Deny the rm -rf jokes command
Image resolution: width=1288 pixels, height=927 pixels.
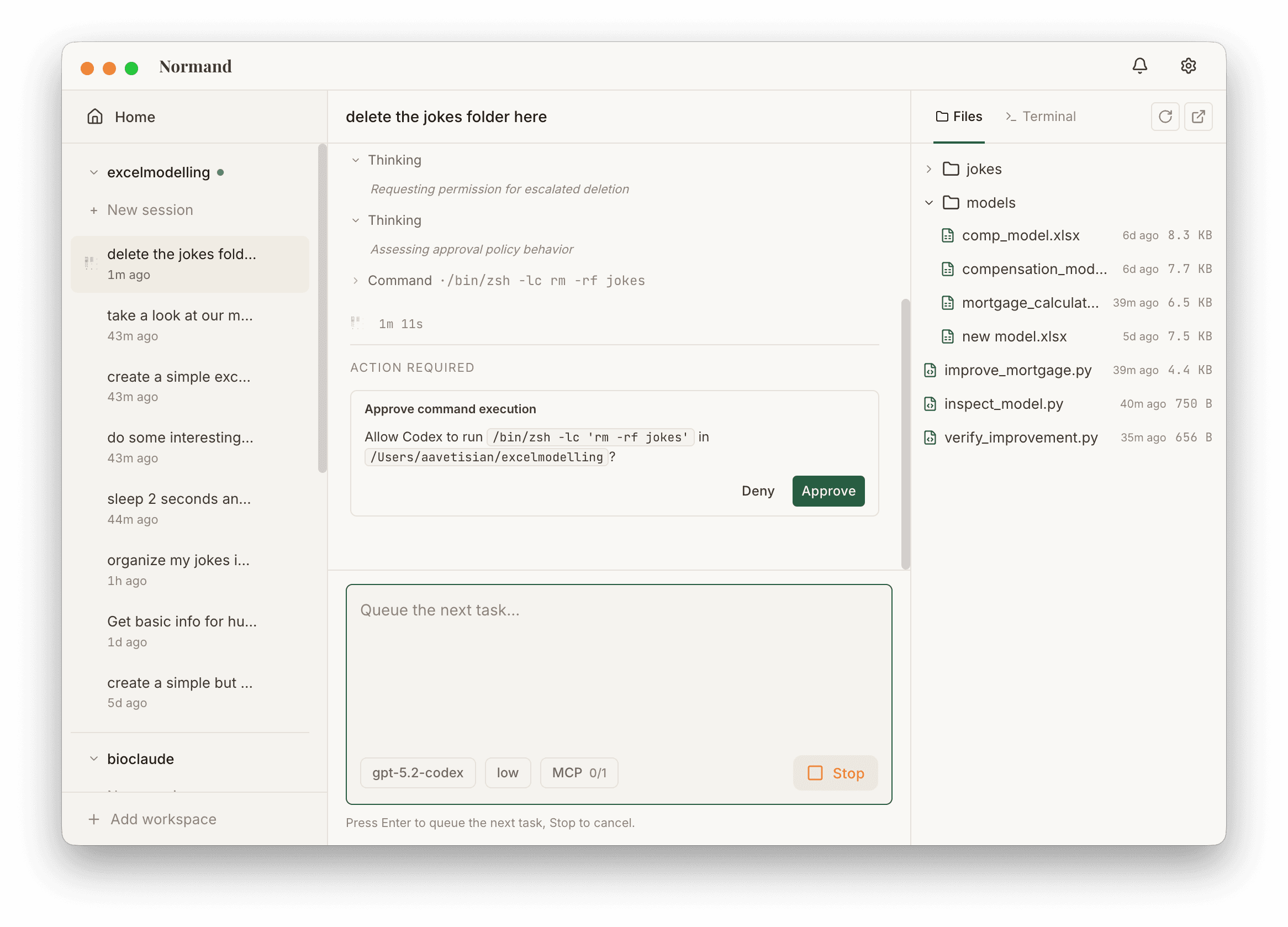click(758, 491)
